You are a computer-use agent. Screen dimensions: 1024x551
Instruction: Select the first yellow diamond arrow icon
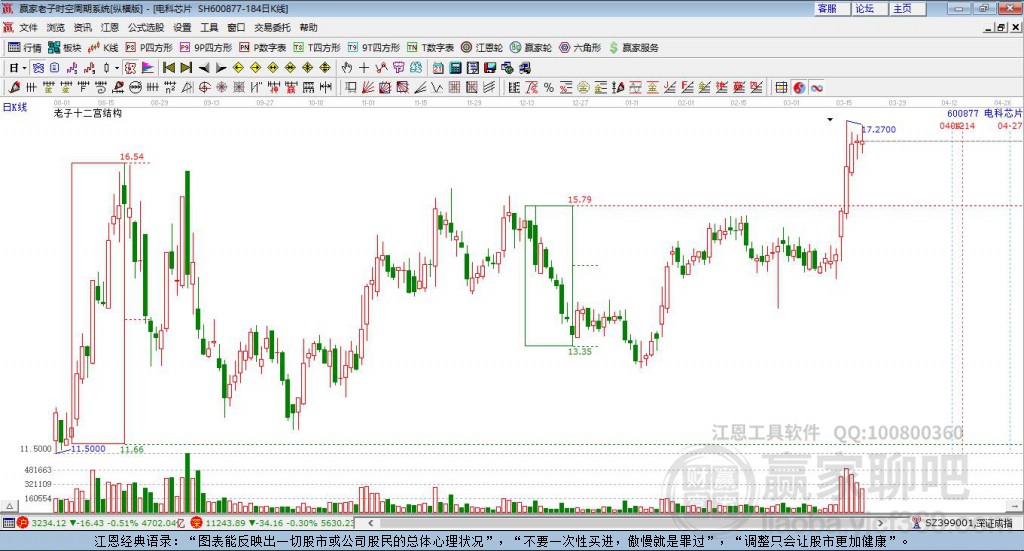tap(238, 68)
